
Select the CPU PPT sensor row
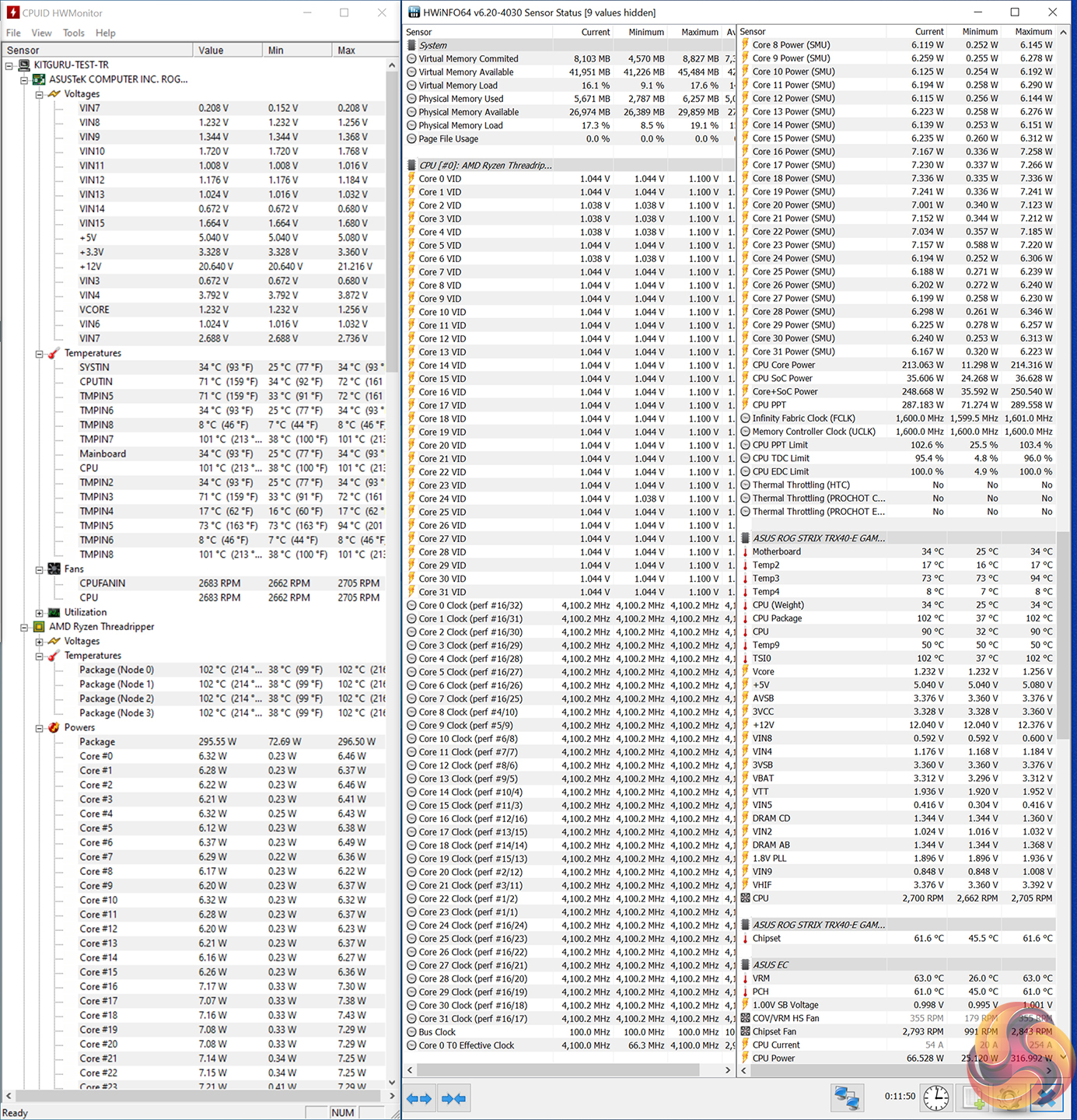[769, 404]
